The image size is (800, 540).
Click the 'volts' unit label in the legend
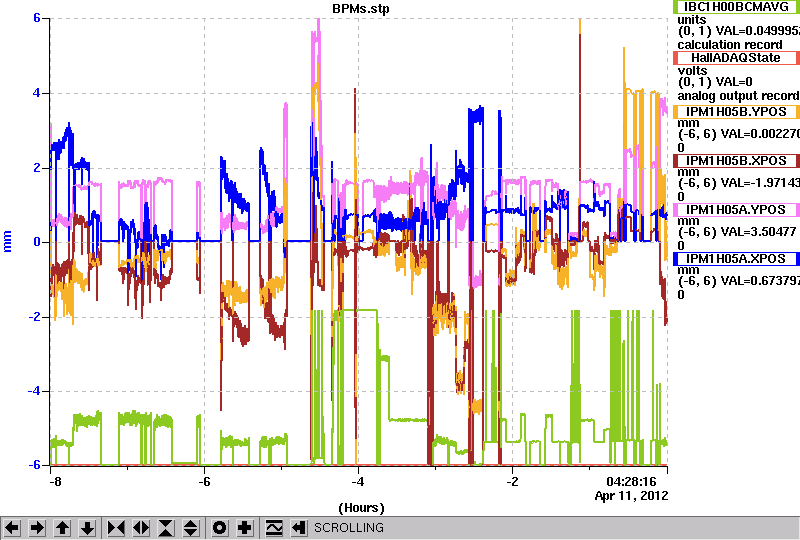(692, 70)
